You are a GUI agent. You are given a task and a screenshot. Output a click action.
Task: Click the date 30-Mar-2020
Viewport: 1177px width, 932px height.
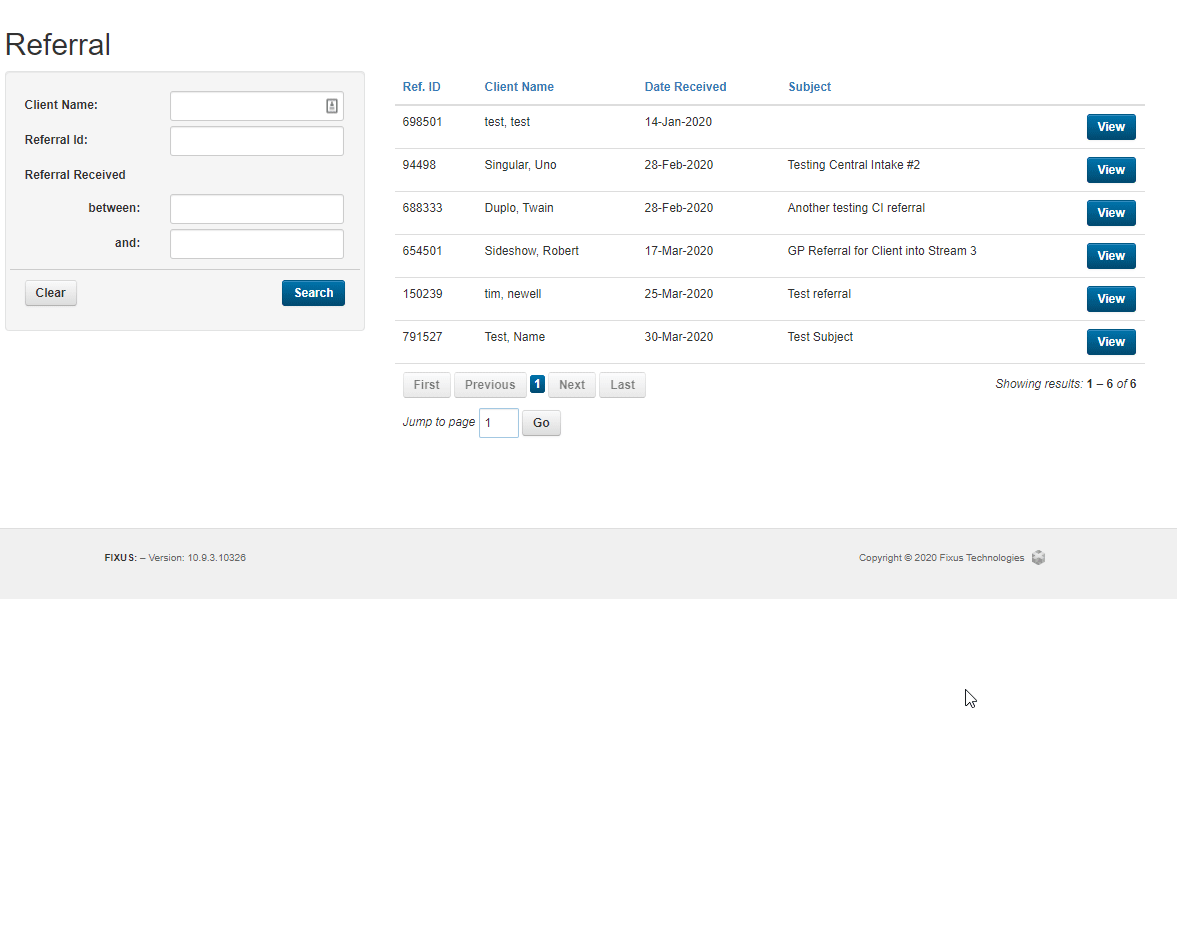coord(679,337)
